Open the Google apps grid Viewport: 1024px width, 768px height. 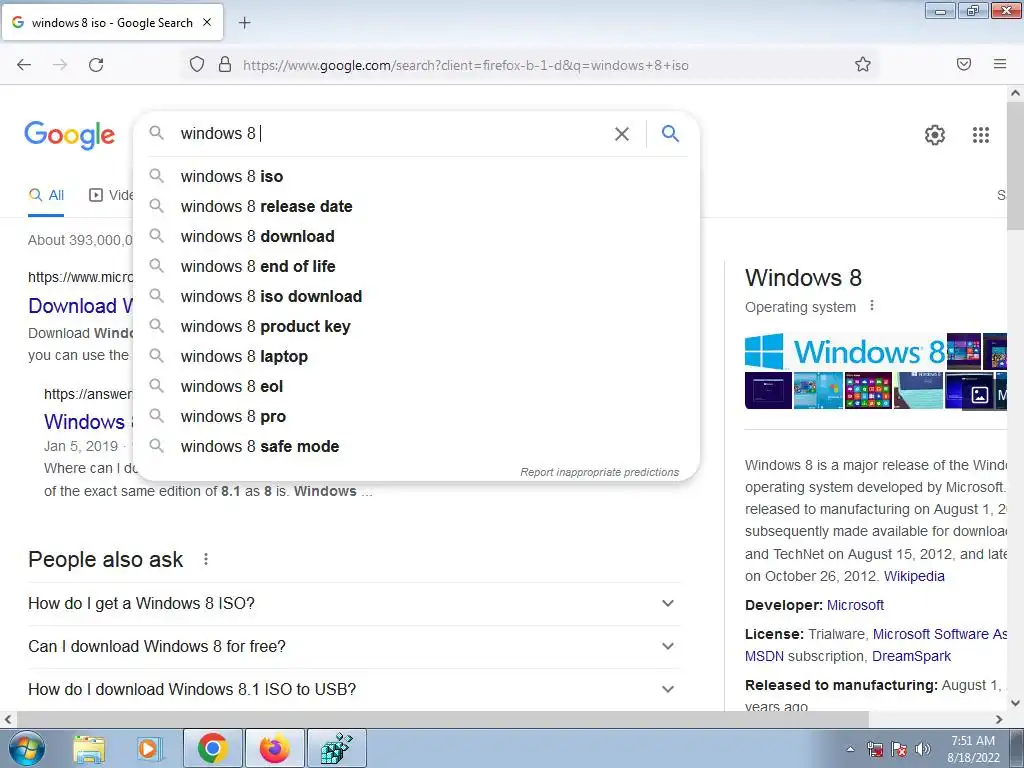pyautogui.click(x=981, y=135)
